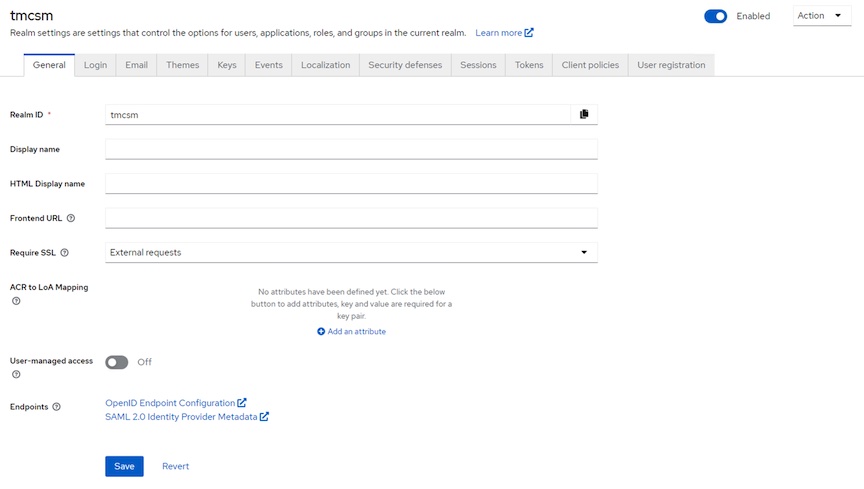Click the plus icon to add an attribute
The width and height of the screenshot is (864, 489).
click(x=321, y=332)
